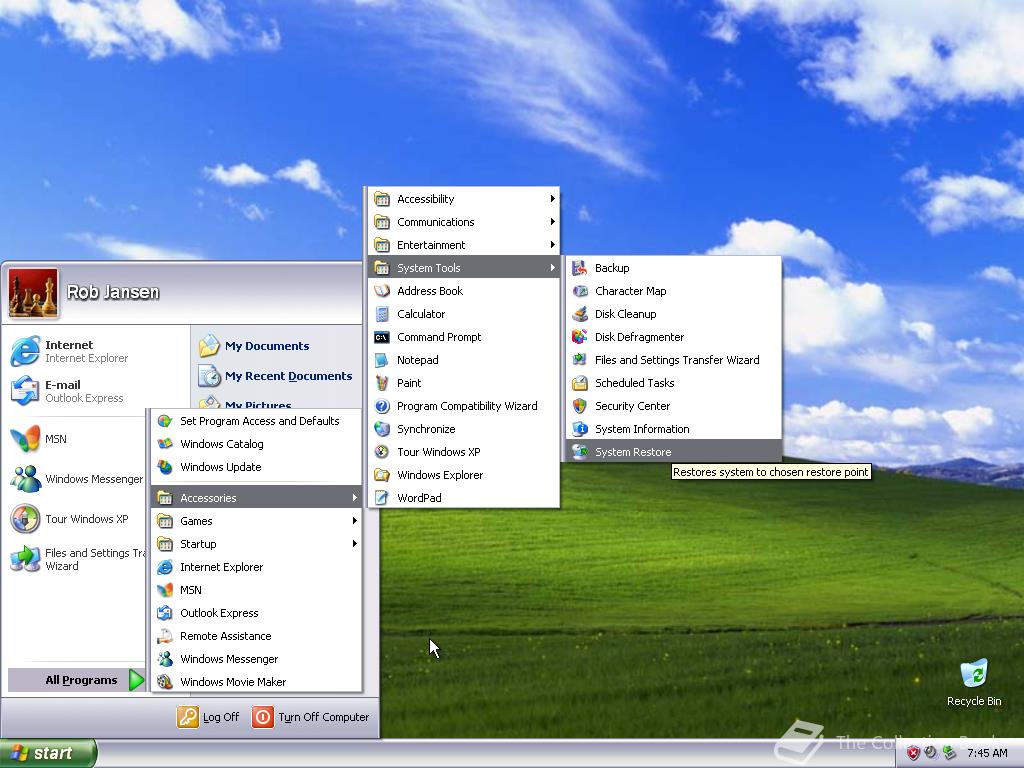
Task: Click the Remote Assistance icon
Action: point(165,636)
